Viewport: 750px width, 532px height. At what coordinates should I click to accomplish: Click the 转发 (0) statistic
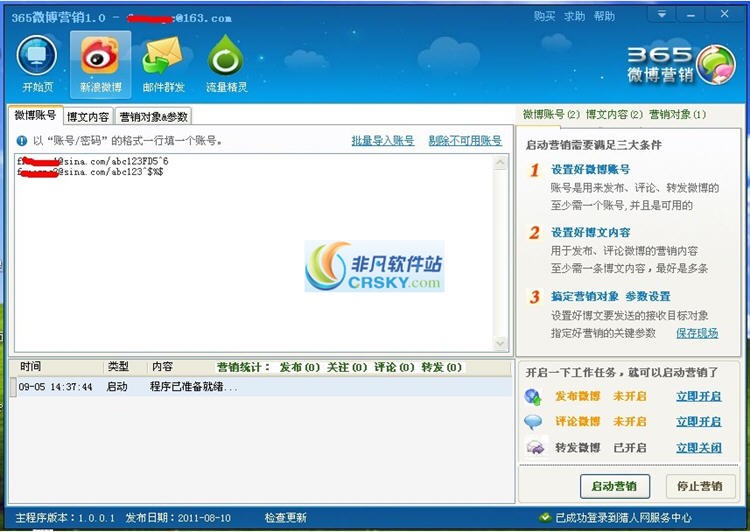pos(441,367)
